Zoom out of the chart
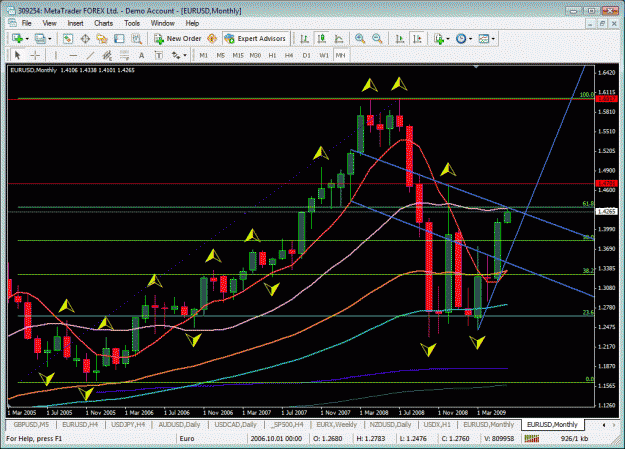 click(377, 39)
